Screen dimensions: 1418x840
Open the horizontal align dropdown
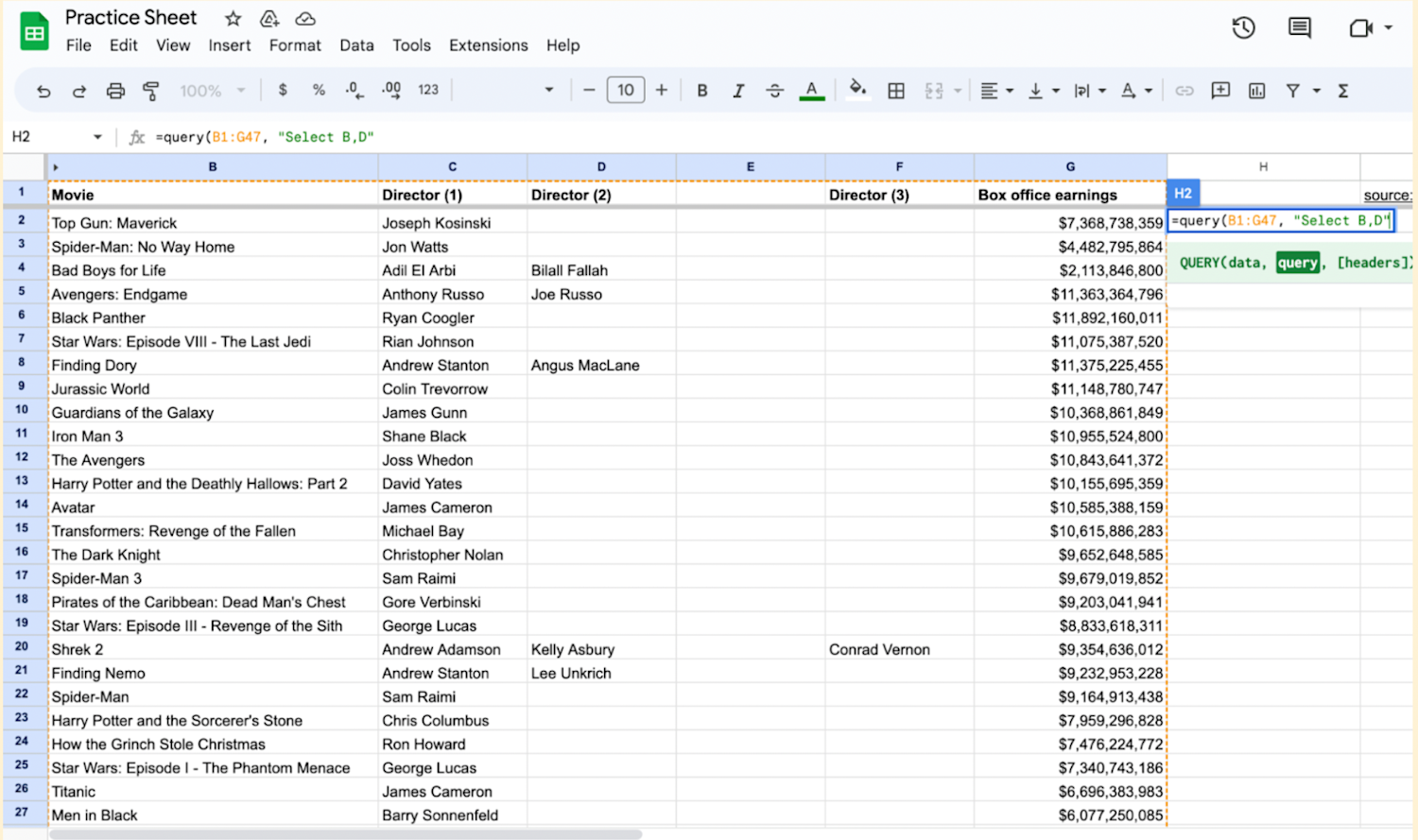coord(996,91)
